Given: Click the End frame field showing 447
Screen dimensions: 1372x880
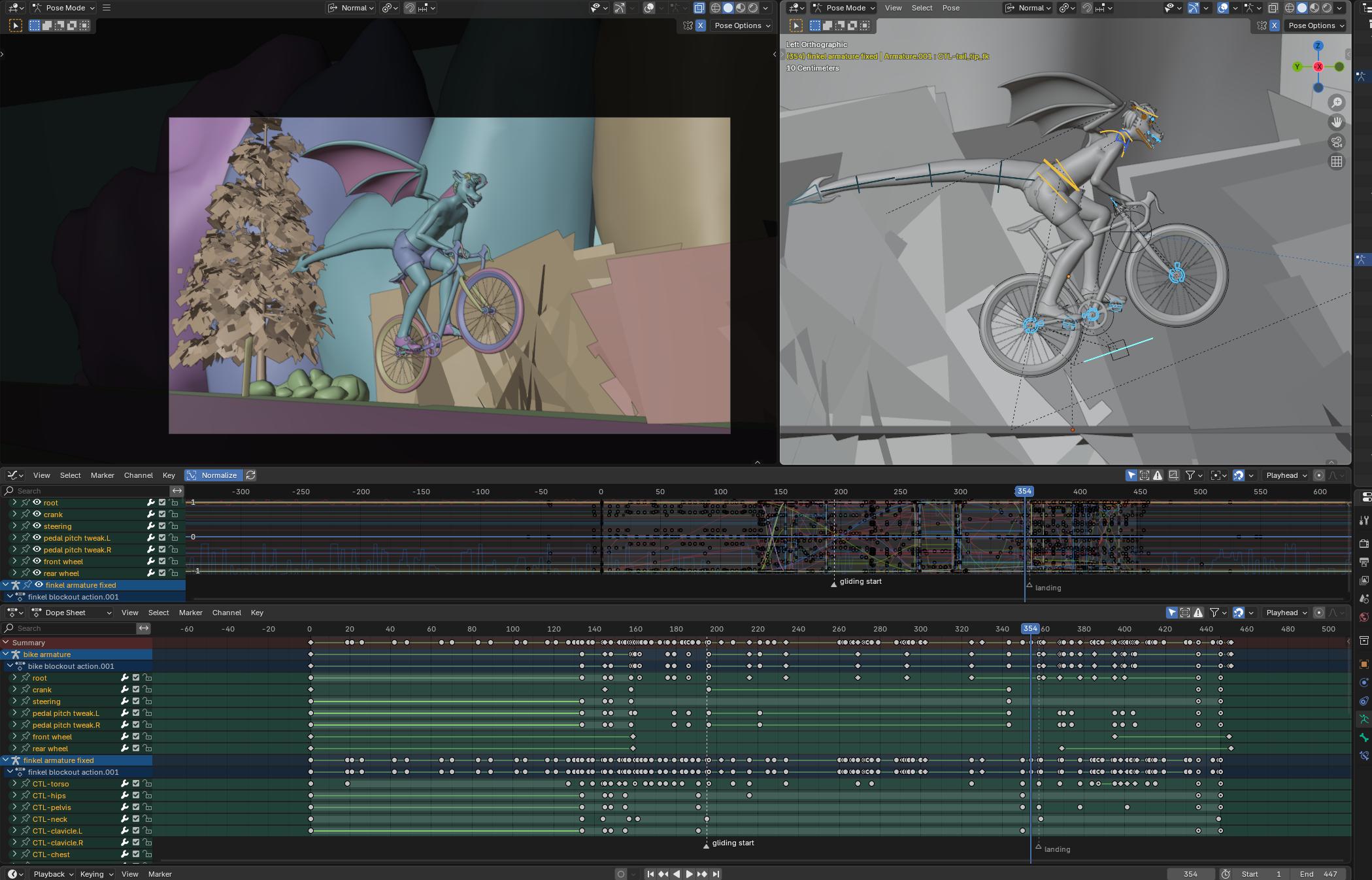Looking at the screenshot, I should tap(1317, 874).
